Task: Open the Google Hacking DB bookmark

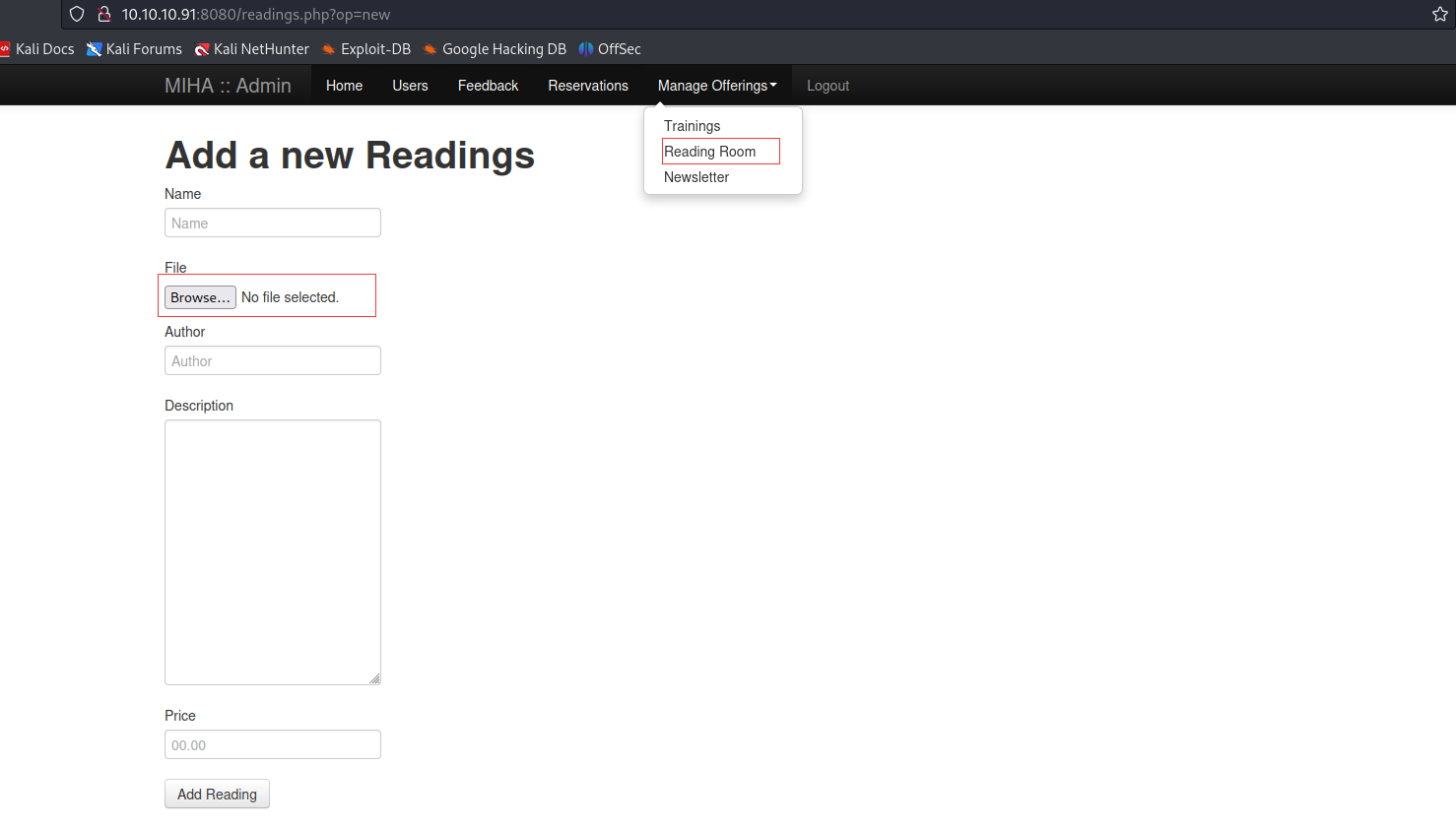Action: (x=495, y=49)
